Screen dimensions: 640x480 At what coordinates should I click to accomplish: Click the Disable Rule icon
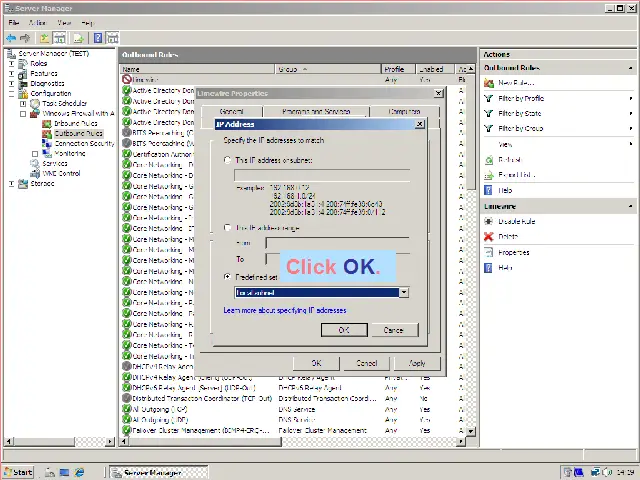coord(489,221)
